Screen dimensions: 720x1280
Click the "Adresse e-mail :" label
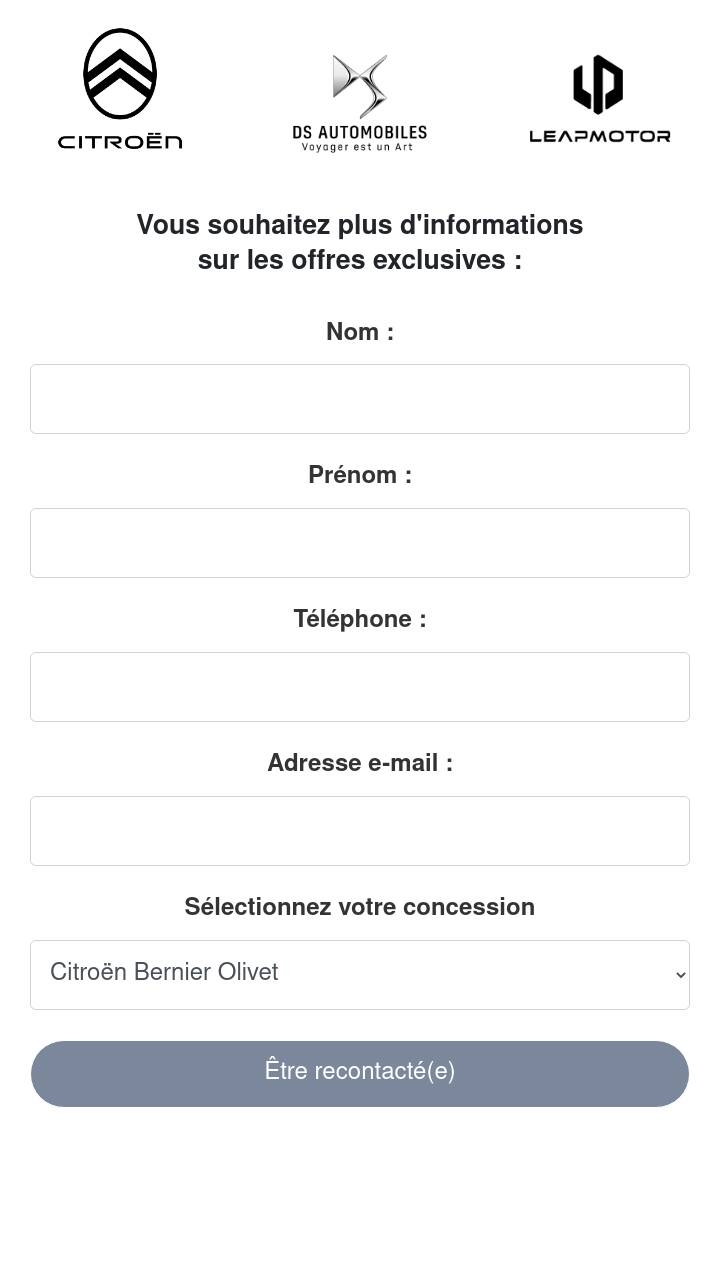[x=360, y=763]
